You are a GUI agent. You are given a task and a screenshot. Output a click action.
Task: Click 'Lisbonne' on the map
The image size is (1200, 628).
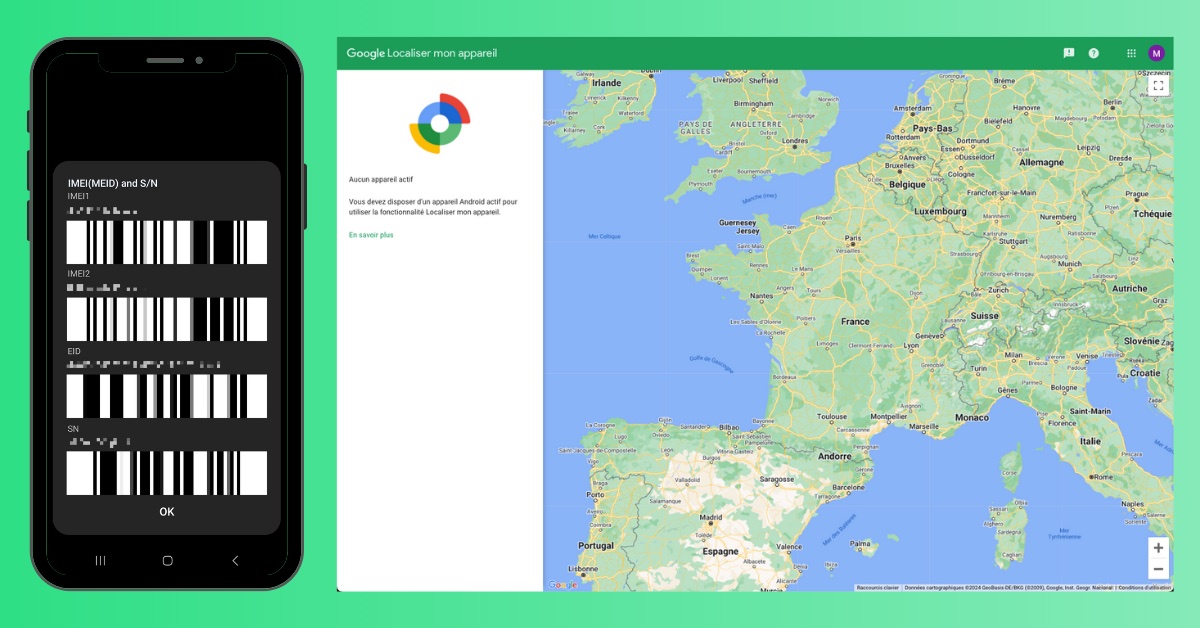583,568
